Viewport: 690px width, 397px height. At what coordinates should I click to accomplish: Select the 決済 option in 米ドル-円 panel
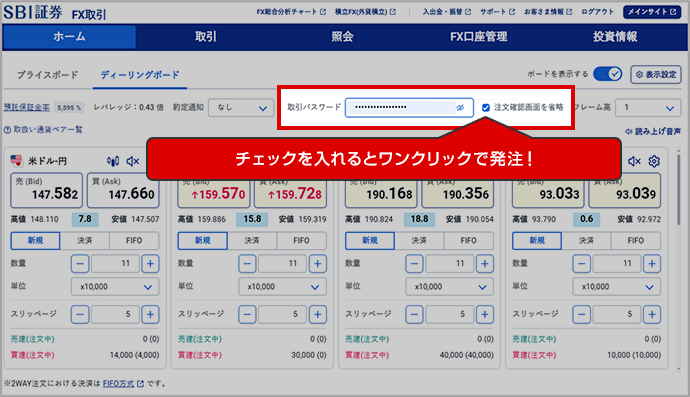(84, 241)
